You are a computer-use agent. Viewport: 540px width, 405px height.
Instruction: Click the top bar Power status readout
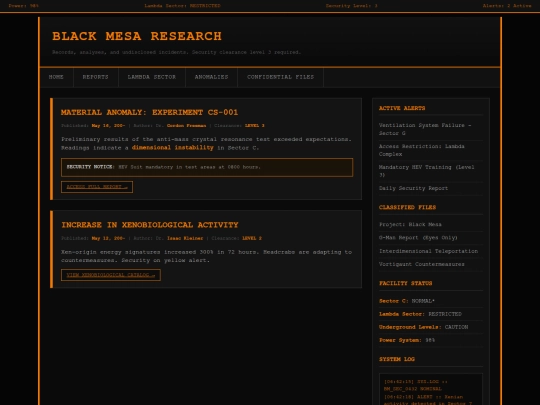[x=23, y=6]
